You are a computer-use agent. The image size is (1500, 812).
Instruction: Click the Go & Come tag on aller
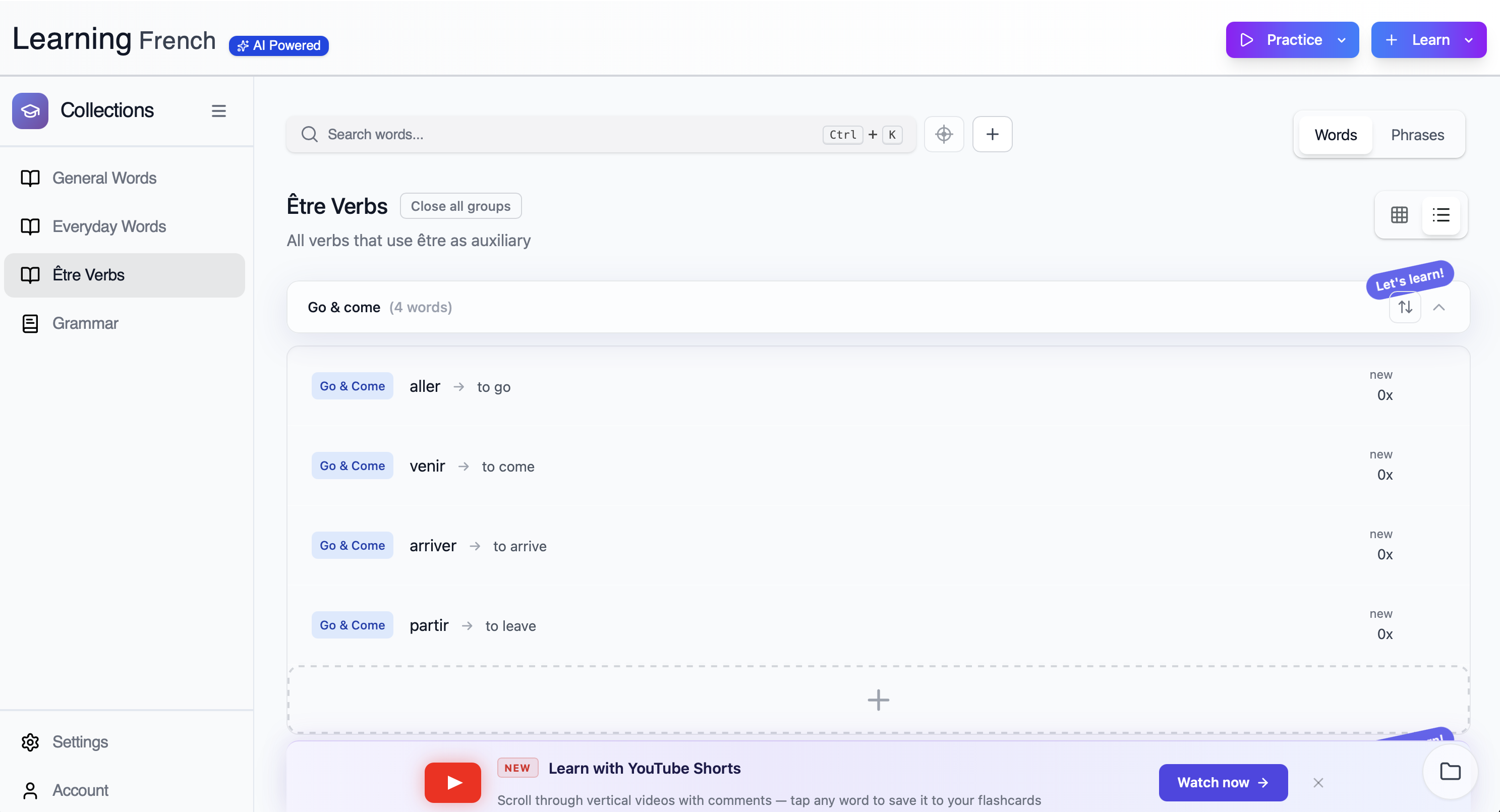352,386
